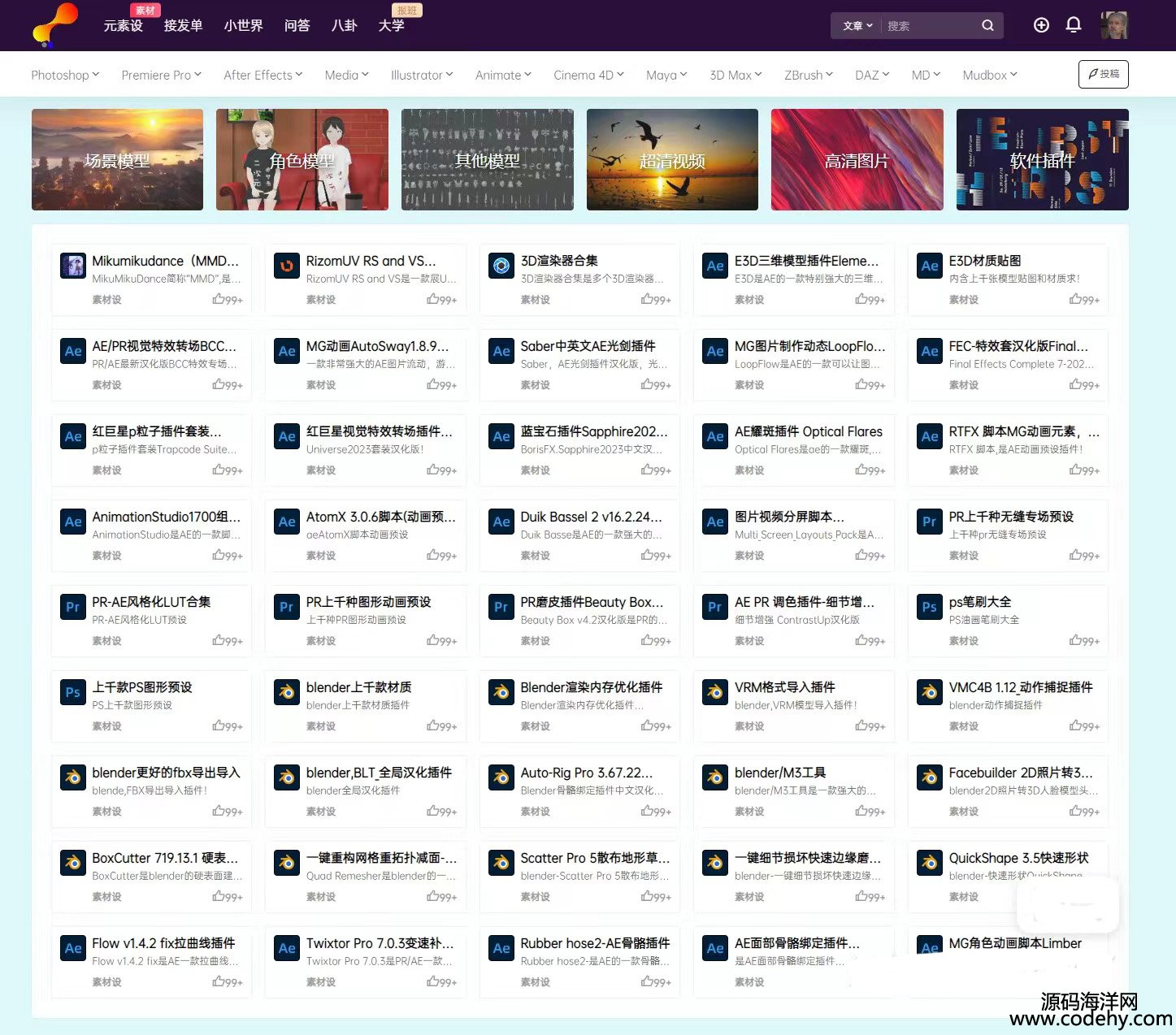
Task: Open the 角色模型 category banner
Action: click(x=302, y=159)
